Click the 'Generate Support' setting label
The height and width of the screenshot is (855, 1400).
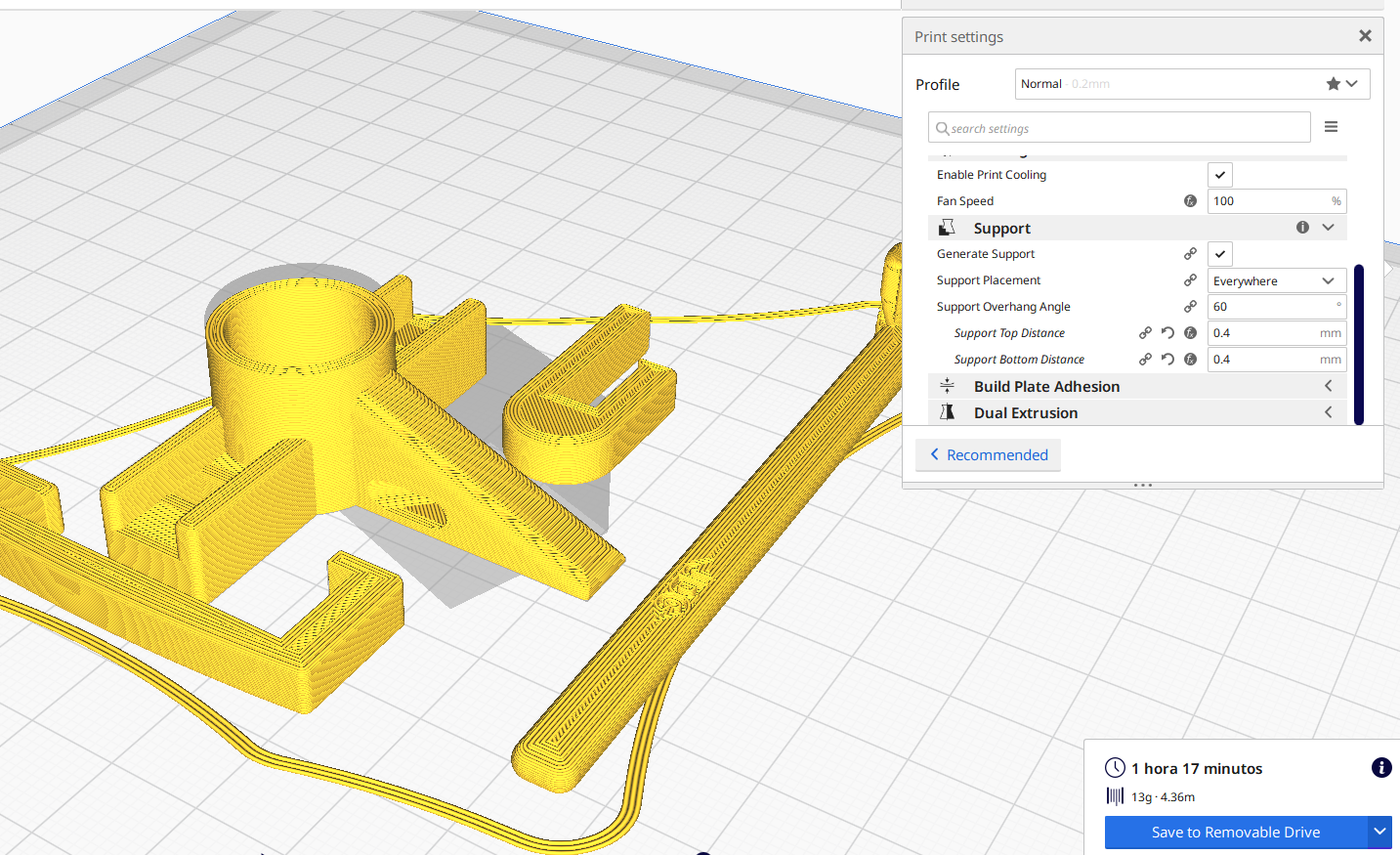pyautogui.click(x=986, y=254)
